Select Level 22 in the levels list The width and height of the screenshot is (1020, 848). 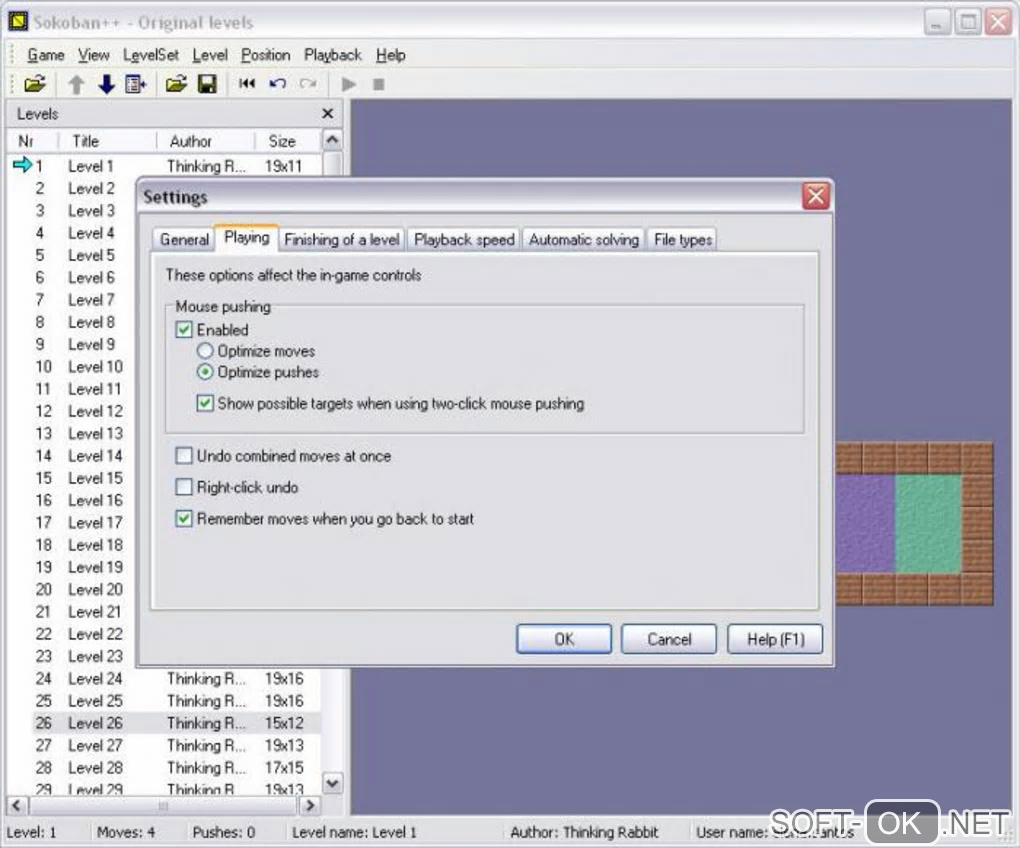tap(95, 634)
